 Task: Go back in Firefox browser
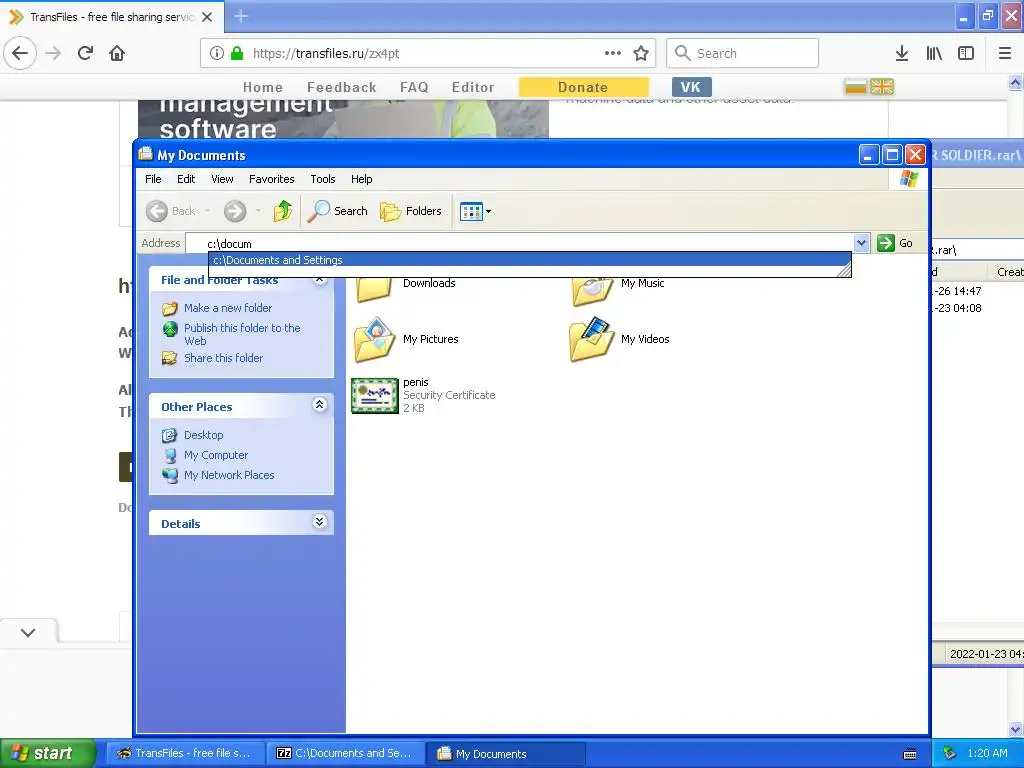click(x=20, y=54)
